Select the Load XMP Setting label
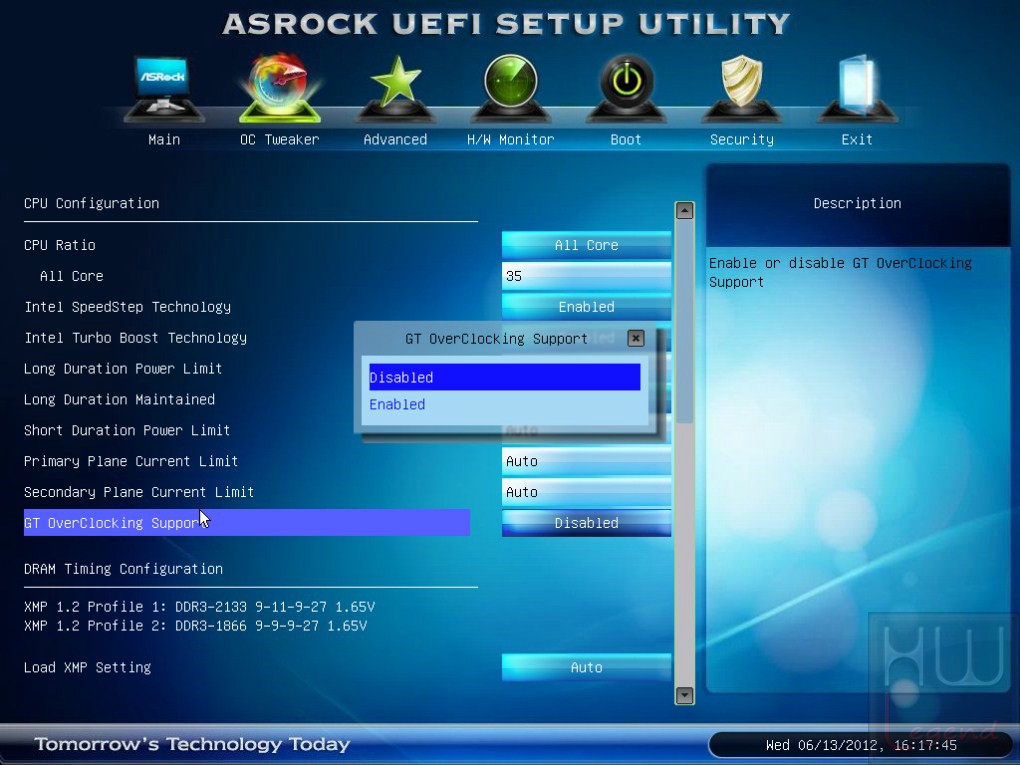Screen dimensions: 1020x765 pyautogui.click(x=87, y=667)
